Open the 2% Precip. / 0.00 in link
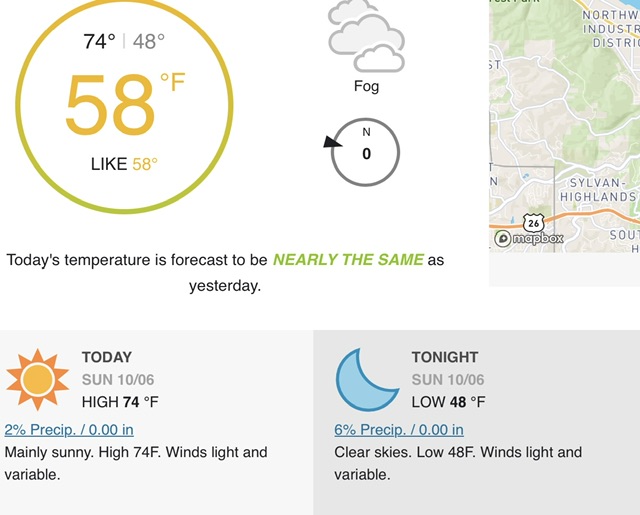This screenshot has width=640, height=515. [x=69, y=430]
